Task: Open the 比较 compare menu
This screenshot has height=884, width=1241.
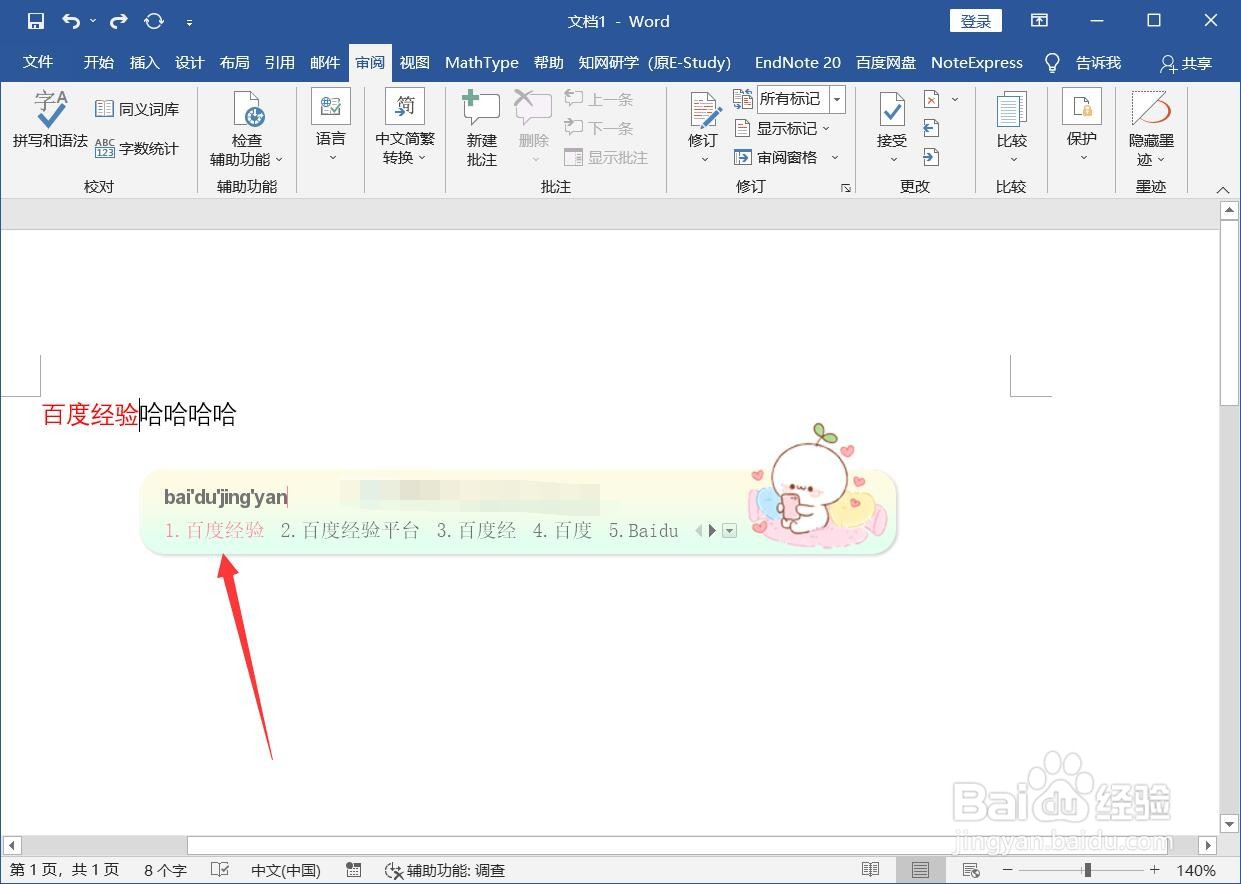Action: point(1012,126)
